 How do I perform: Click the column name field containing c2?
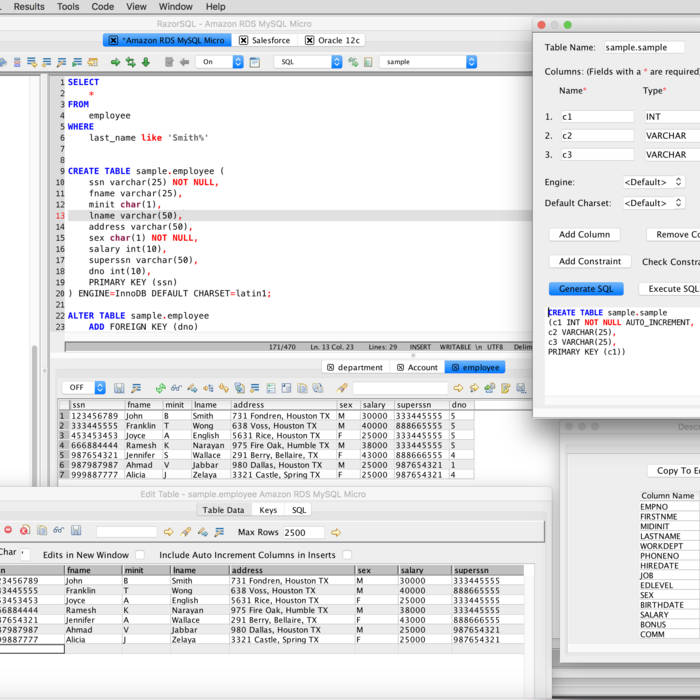pos(597,136)
